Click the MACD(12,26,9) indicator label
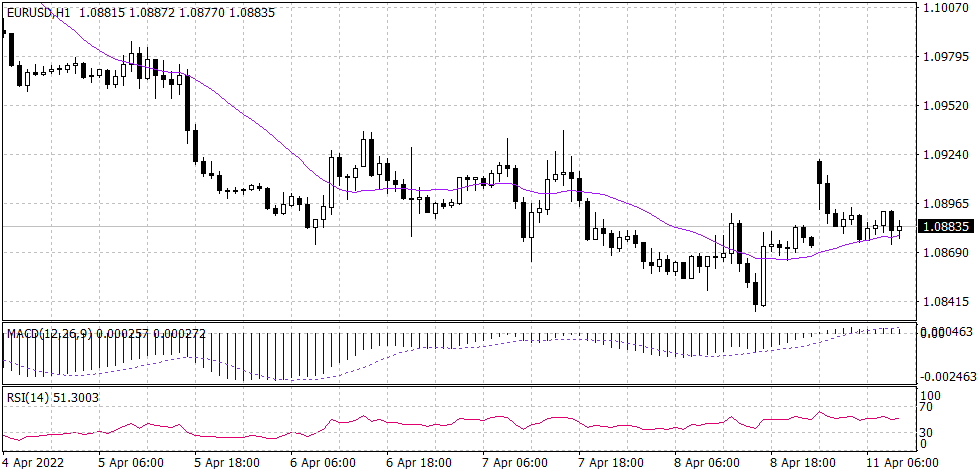 click(56, 333)
